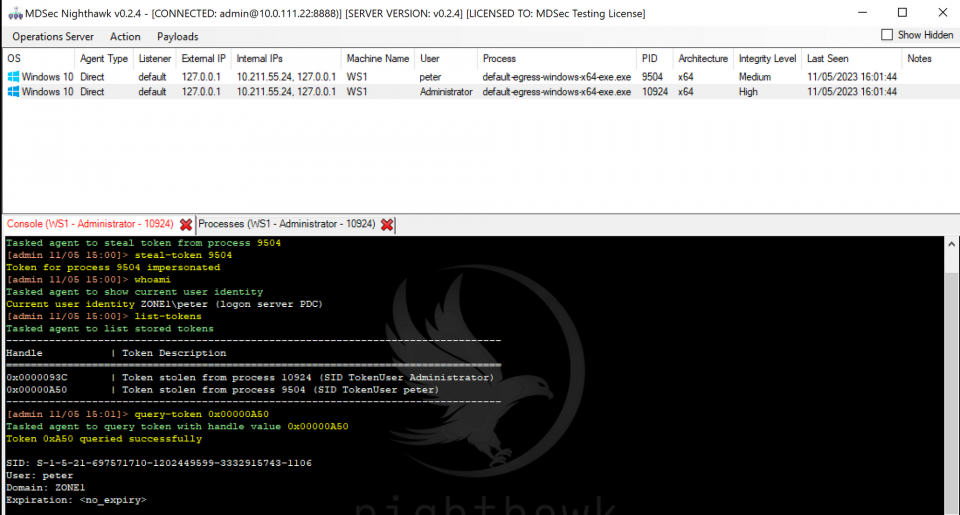The width and height of the screenshot is (960, 515).
Task: Sort agents by Integrity Level column
Action: point(767,59)
